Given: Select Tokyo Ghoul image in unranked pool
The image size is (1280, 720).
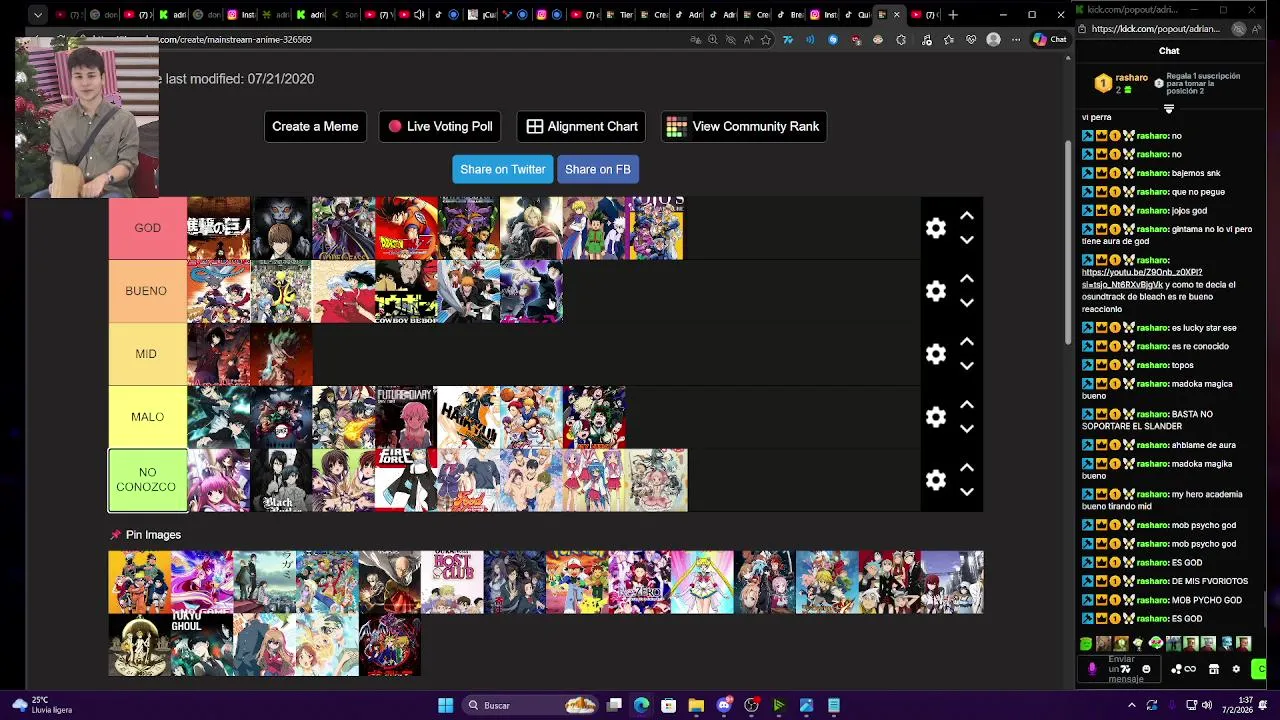Looking at the screenshot, I should click(202, 645).
